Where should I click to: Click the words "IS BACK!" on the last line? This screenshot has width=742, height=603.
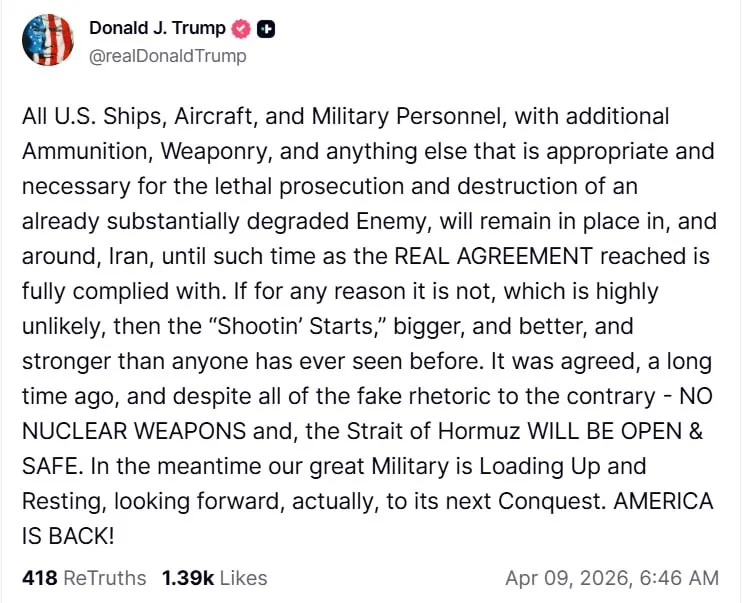point(68,536)
